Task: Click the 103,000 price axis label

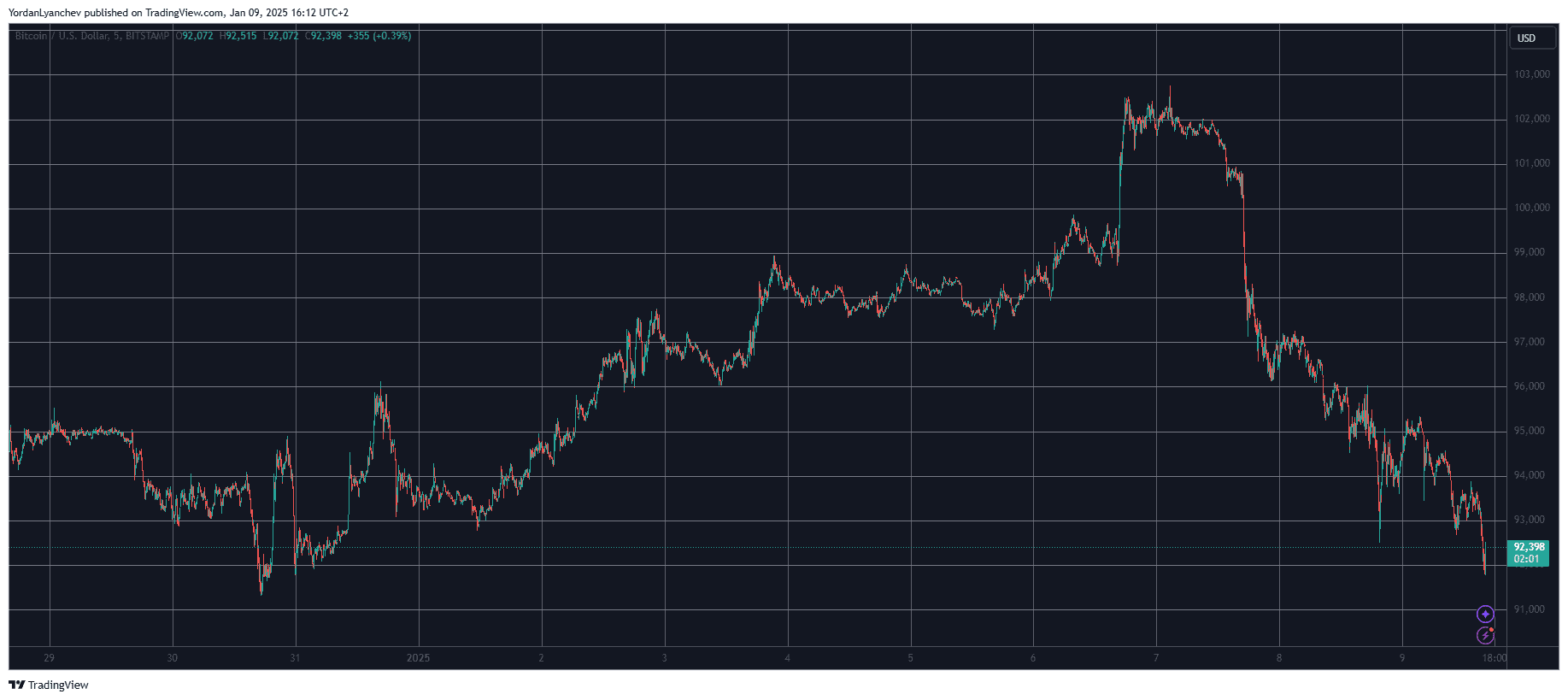Action: tap(1531, 74)
